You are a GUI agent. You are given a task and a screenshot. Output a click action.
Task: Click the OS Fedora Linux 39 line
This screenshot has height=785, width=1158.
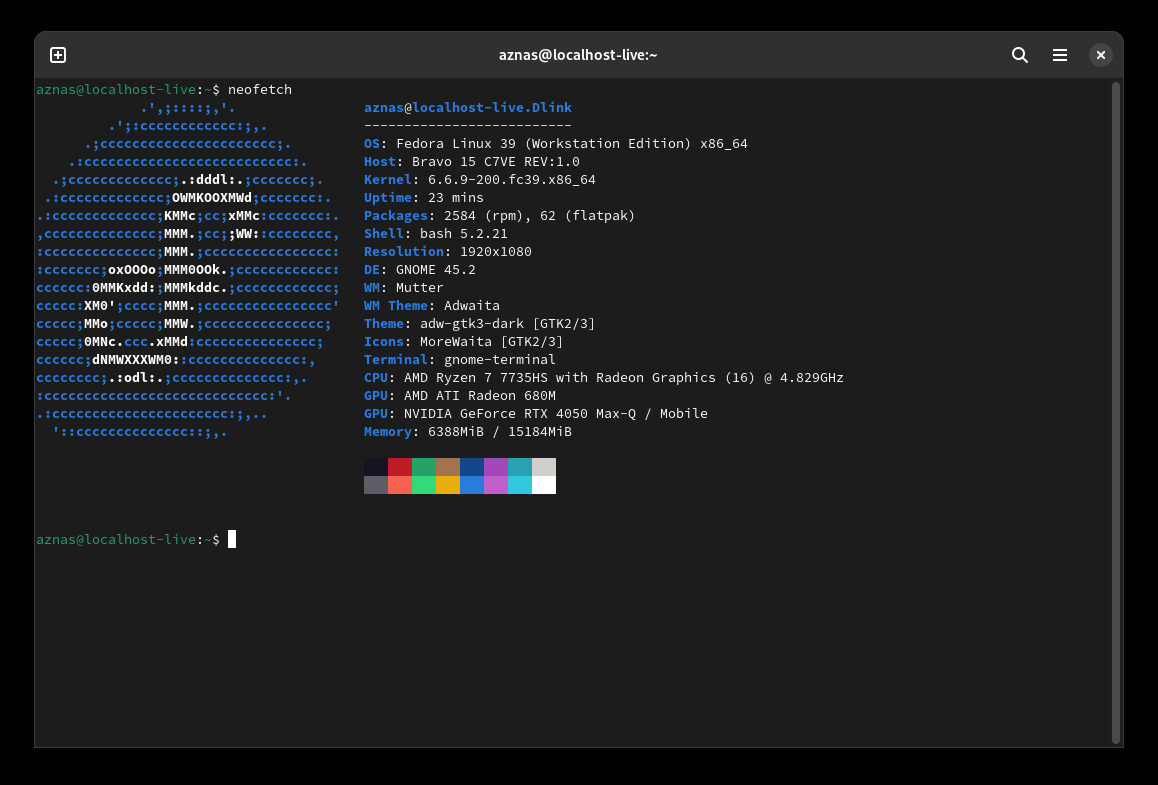pyautogui.click(x=555, y=144)
